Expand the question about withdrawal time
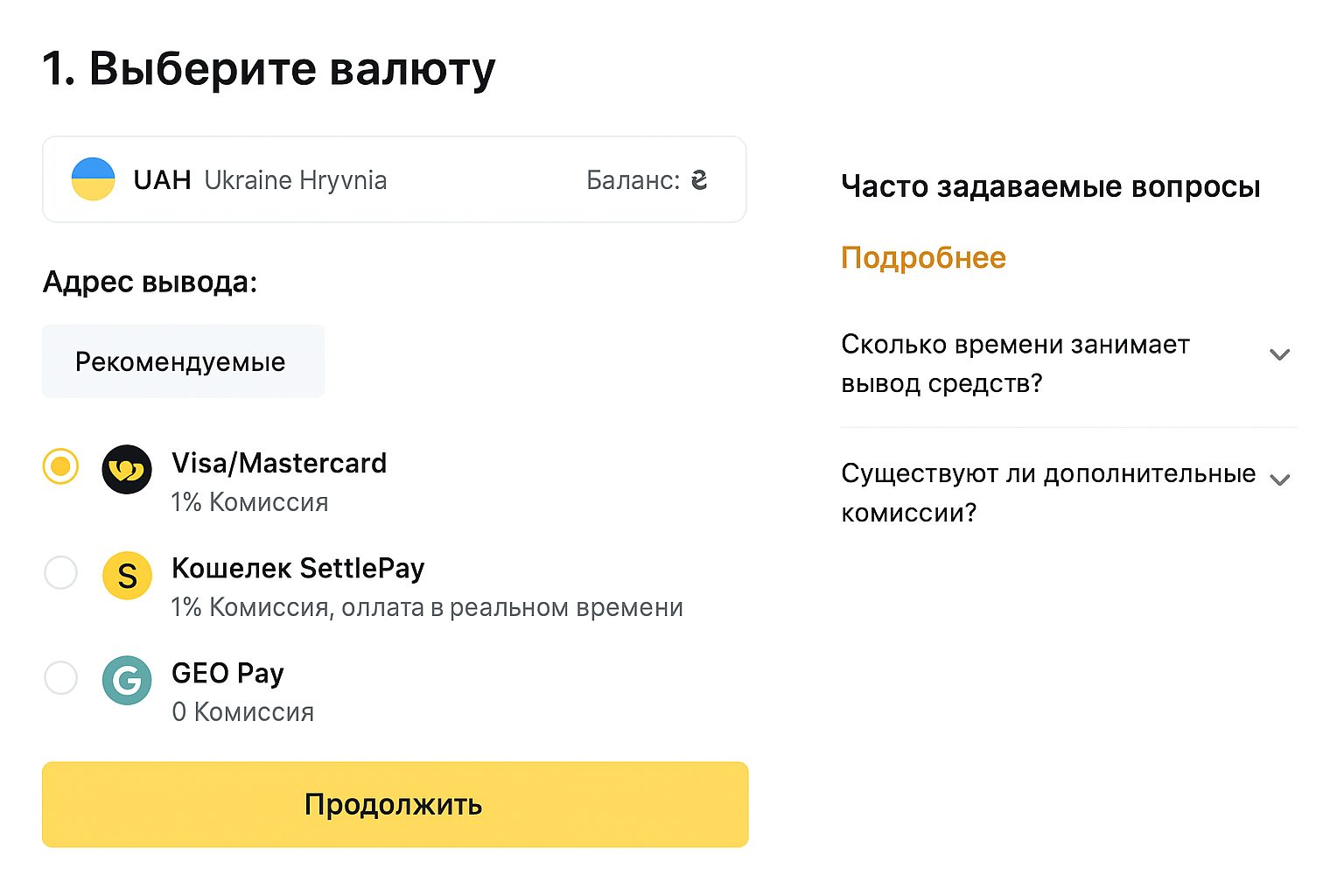This screenshot has width=1344, height=896. (1280, 354)
